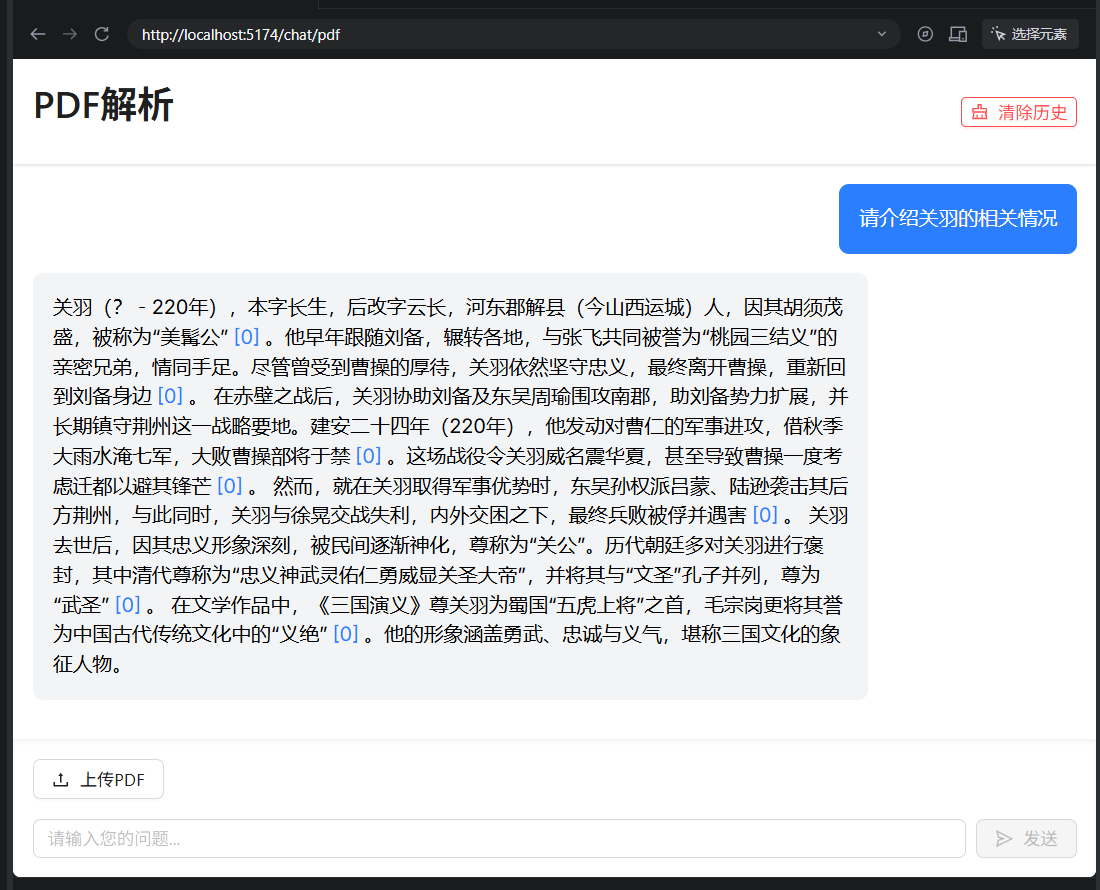Open the [0] citation after 义绝
1100x890 pixels.
[344, 633]
